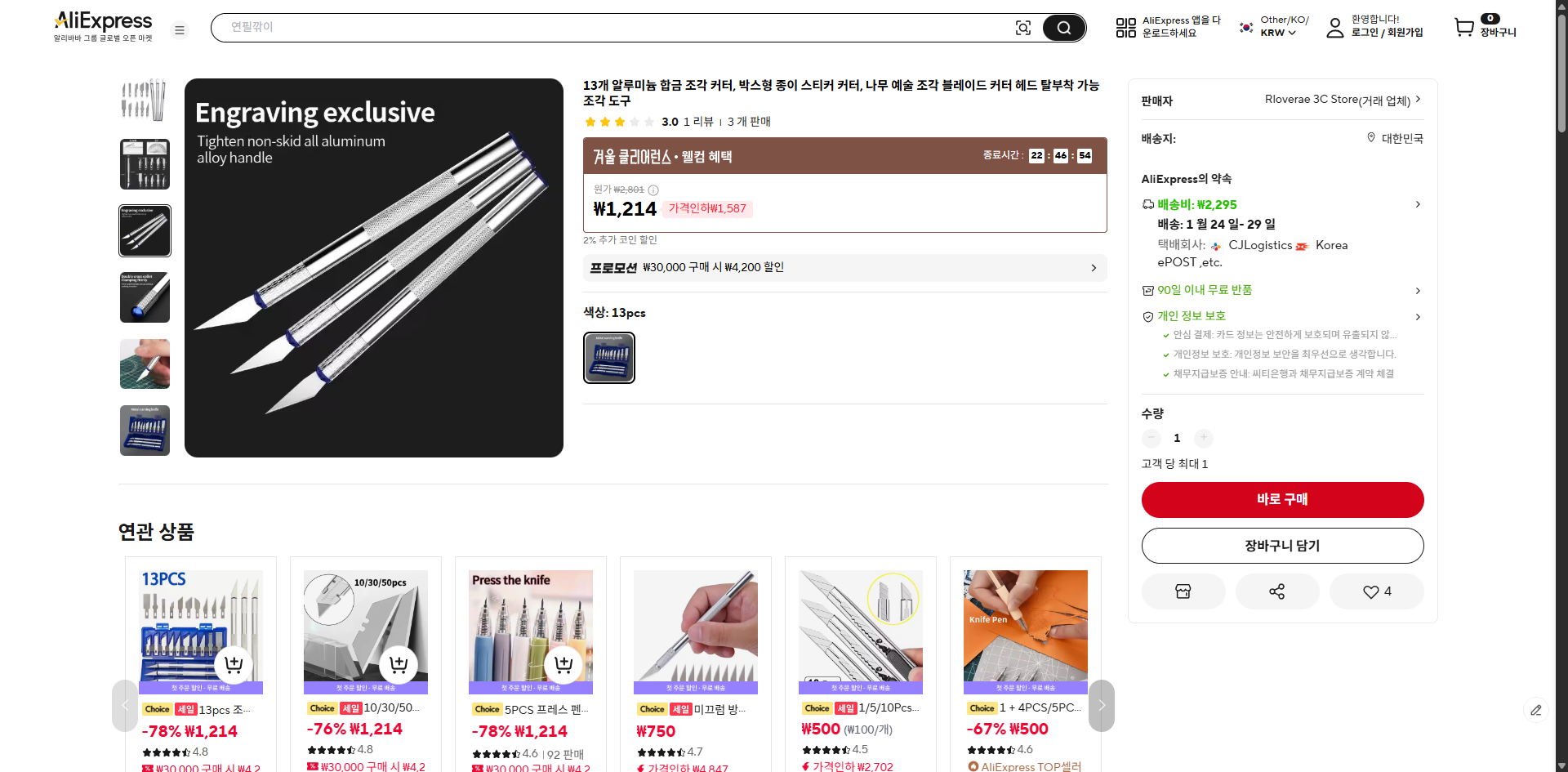
Task: Click the share icon button
Action: click(1277, 591)
